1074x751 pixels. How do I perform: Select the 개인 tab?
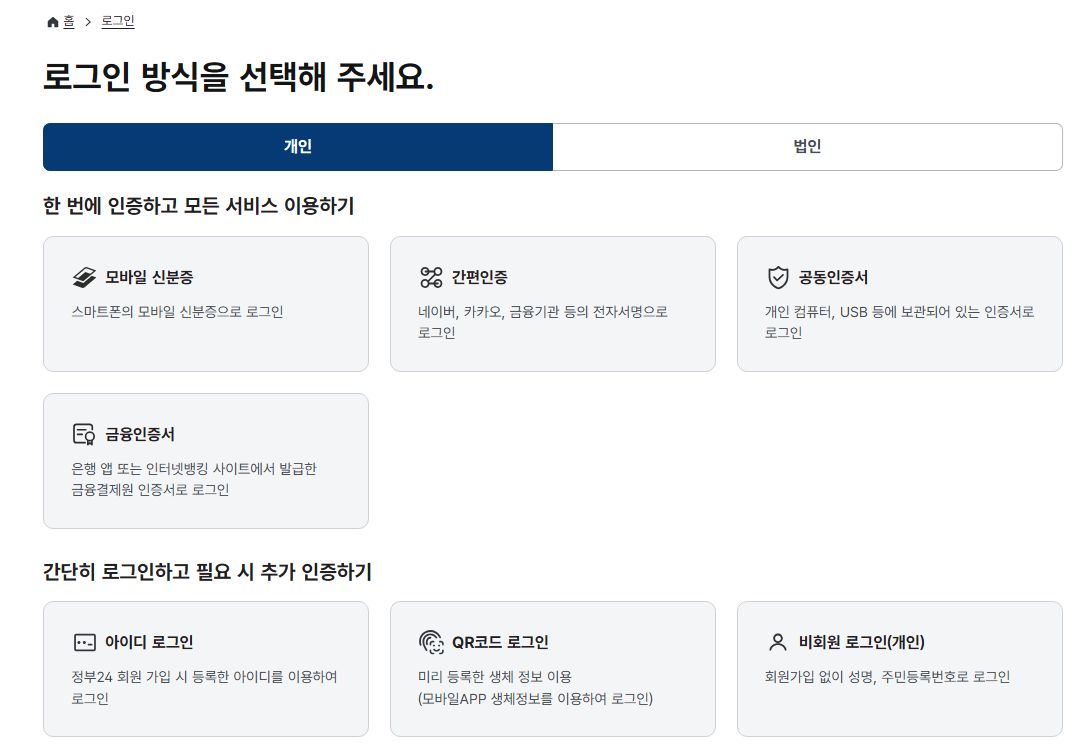point(297,147)
